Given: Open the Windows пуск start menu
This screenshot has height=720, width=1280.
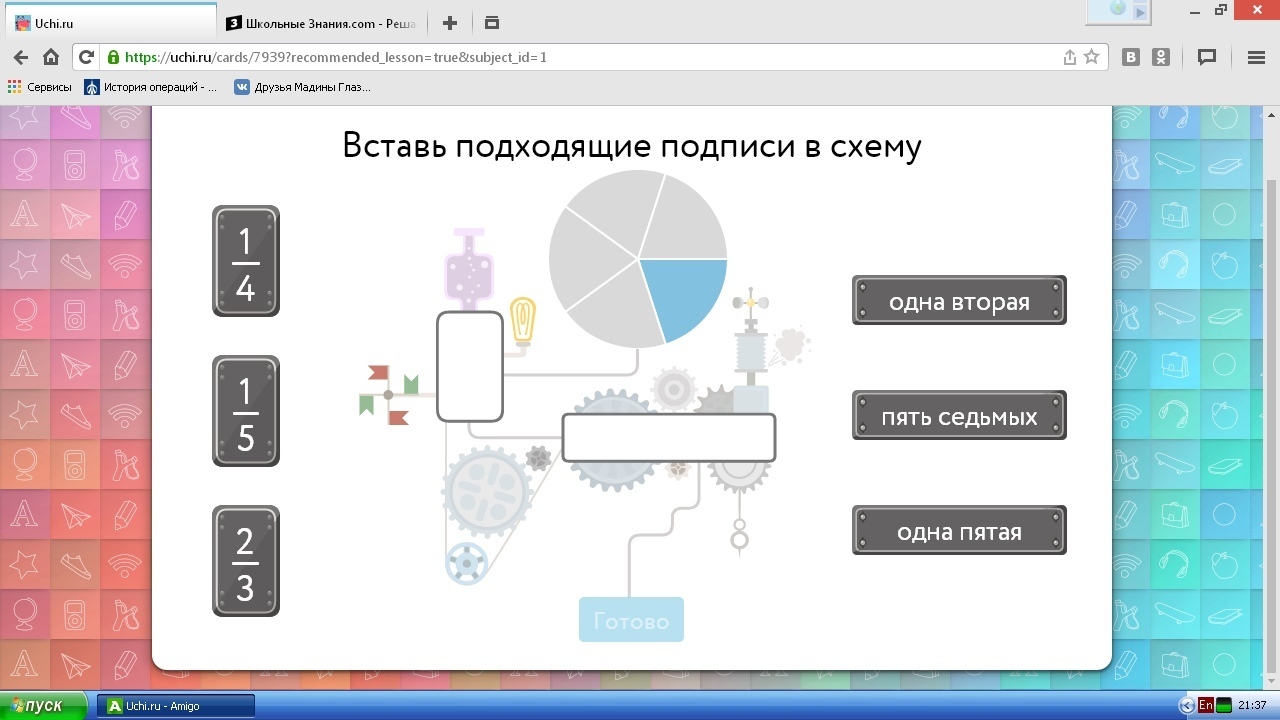Looking at the screenshot, I should click(x=44, y=706).
